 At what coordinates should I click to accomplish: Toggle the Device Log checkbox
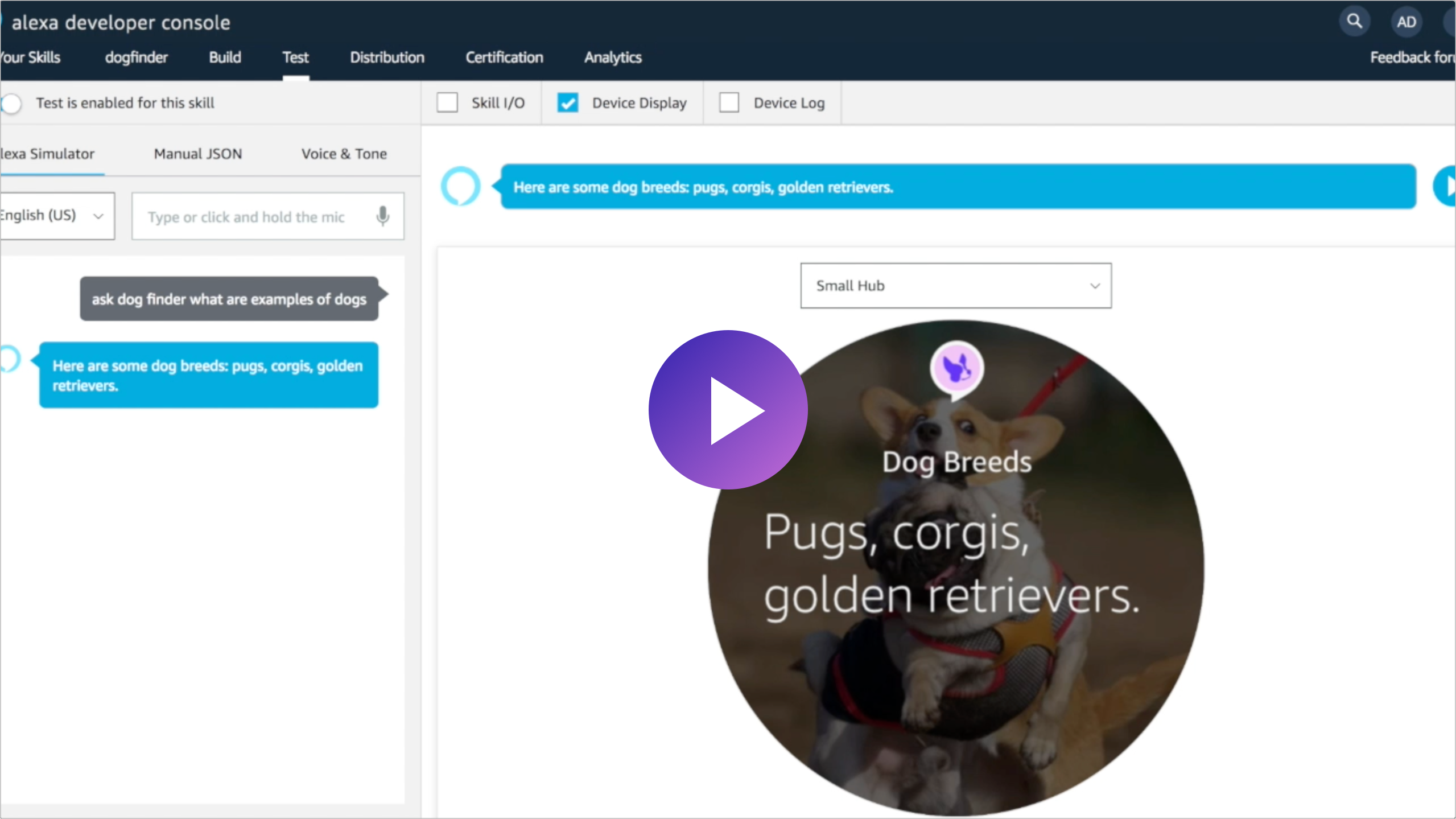(x=729, y=103)
